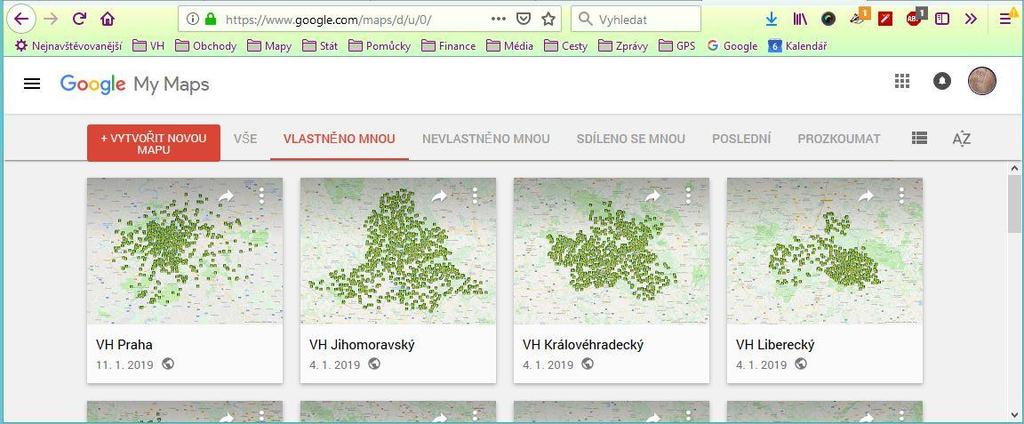The image size is (1024, 424).
Task: Switch to the Vše tab
Action: [245, 139]
